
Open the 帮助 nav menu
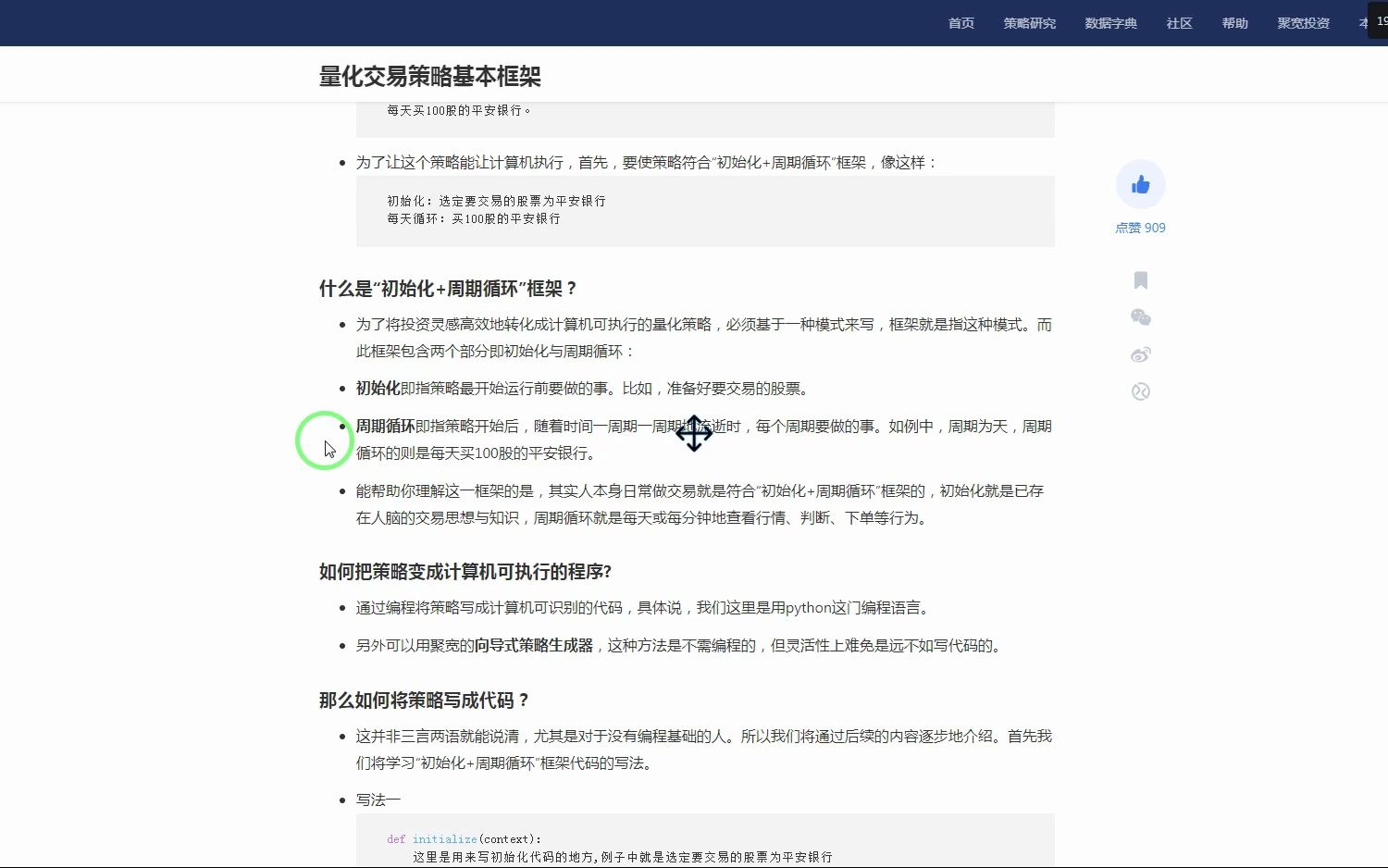coord(1234,23)
